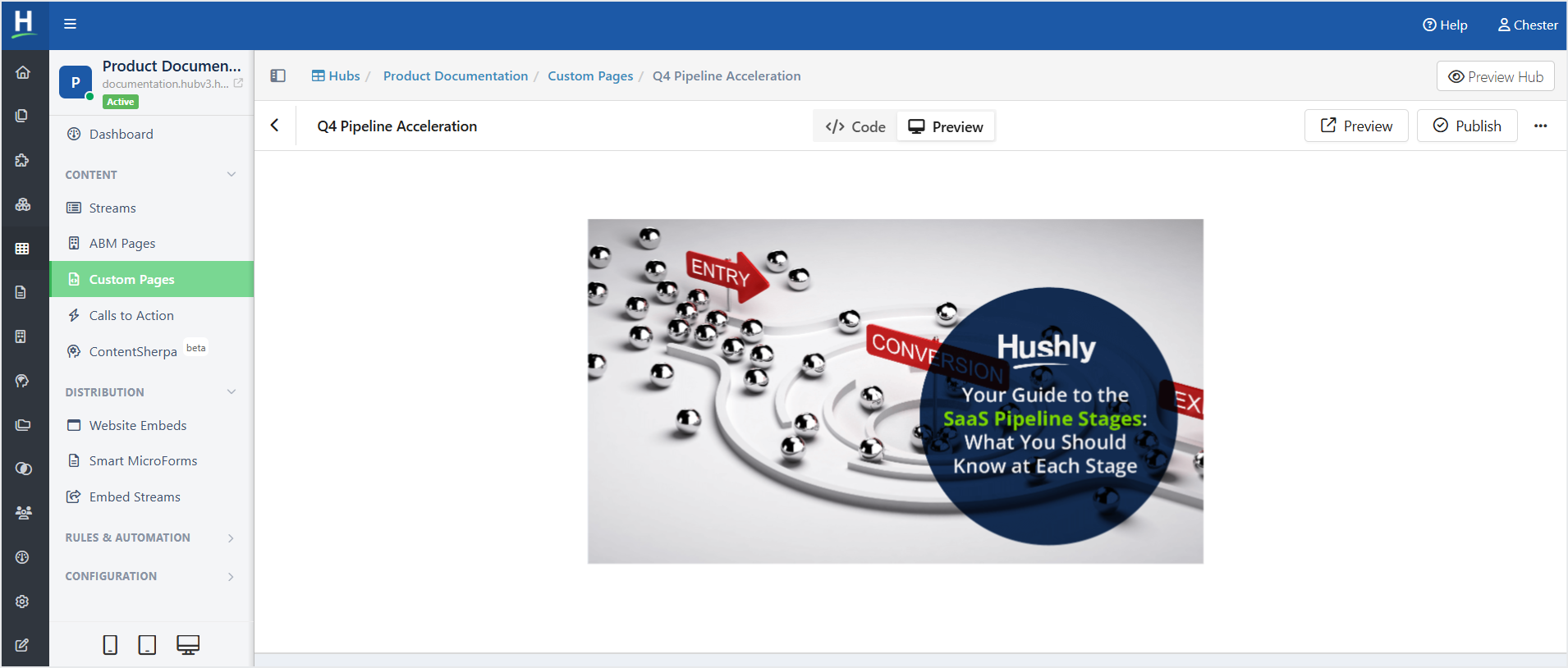
Task: Open the hub URL external link icon
Action: pyautogui.click(x=238, y=84)
